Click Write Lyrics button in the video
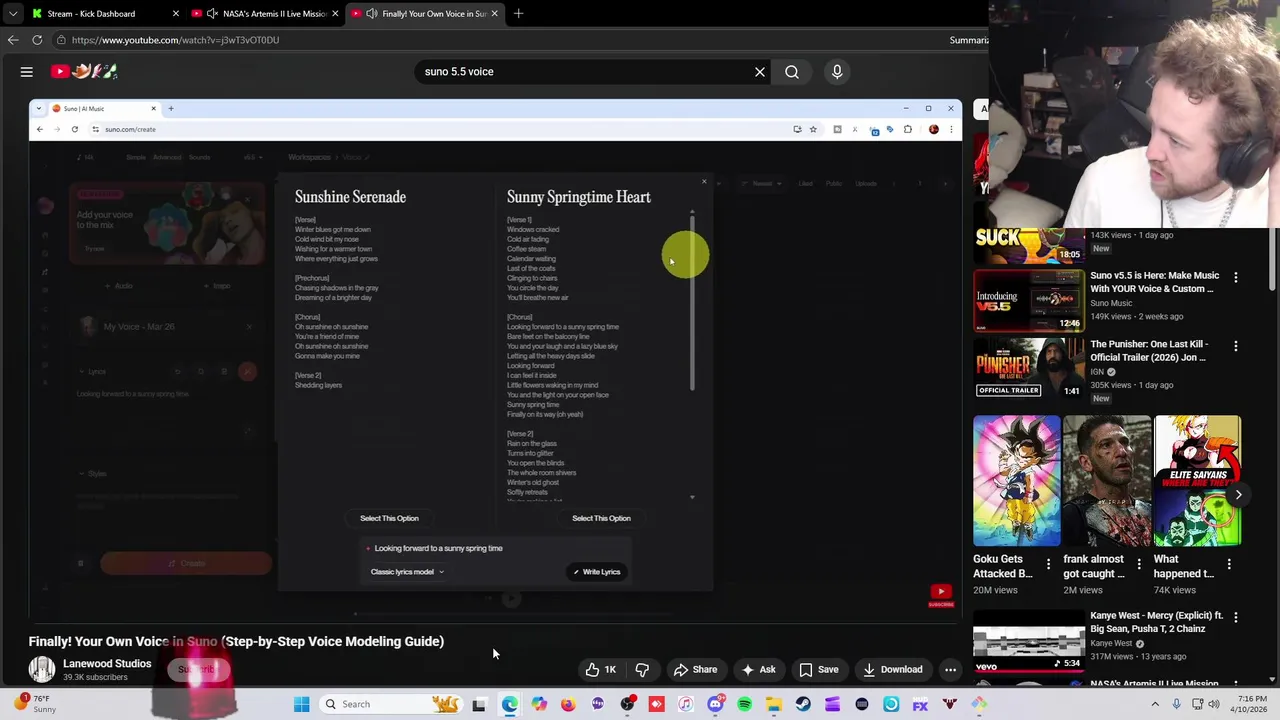The width and height of the screenshot is (1280, 720). 596,572
